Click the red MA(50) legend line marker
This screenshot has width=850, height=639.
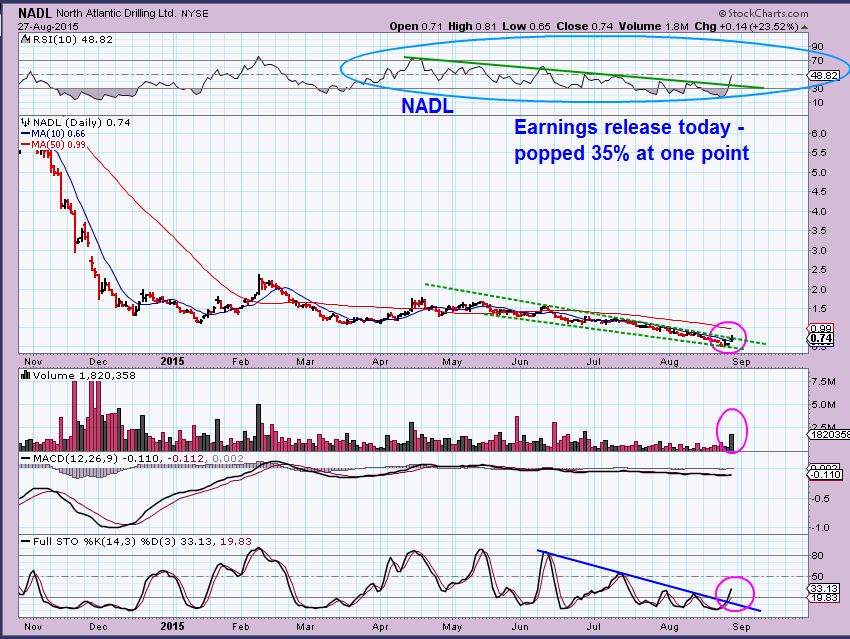pyautogui.click(x=25, y=145)
